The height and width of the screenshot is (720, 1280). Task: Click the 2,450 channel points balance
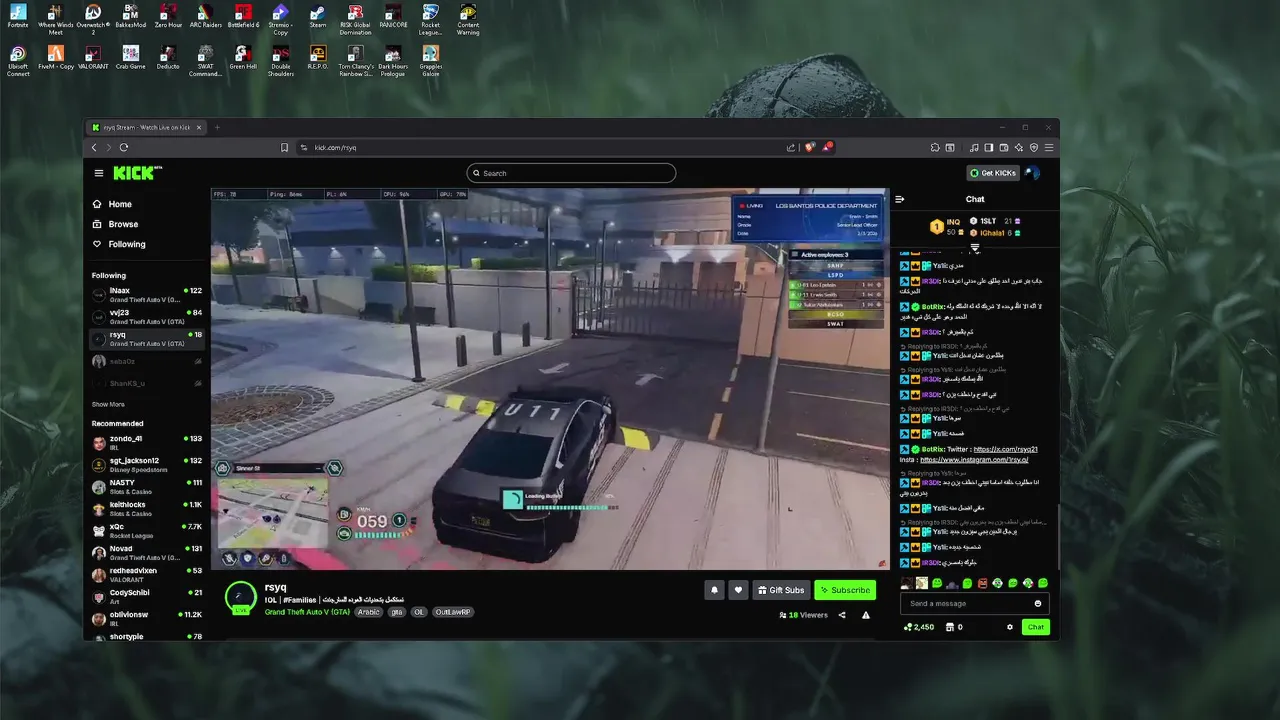pos(918,627)
